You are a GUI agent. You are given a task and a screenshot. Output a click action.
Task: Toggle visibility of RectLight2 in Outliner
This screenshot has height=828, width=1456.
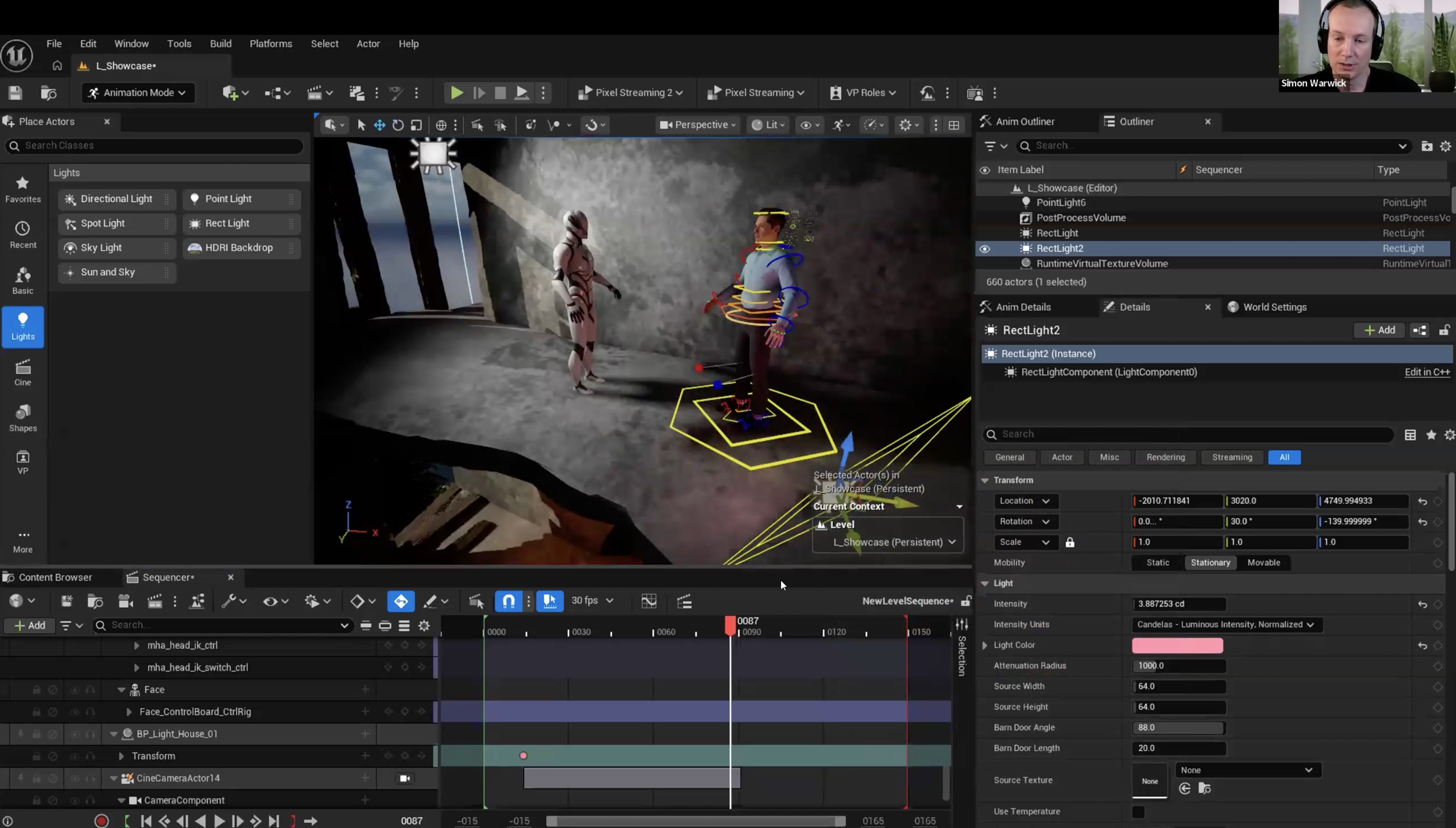pos(985,248)
